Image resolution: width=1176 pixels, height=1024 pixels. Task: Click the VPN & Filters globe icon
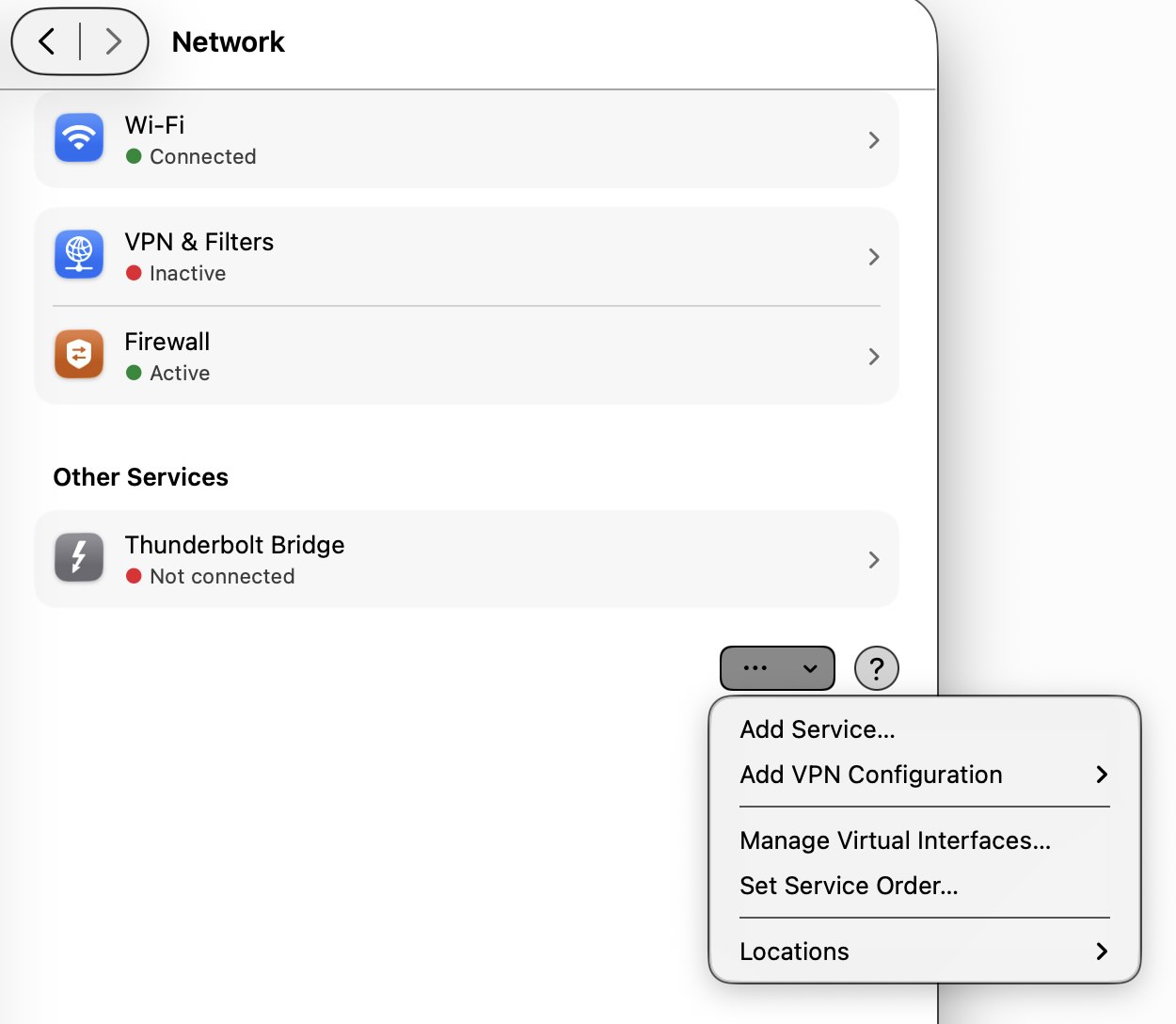[x=79, y=255]
